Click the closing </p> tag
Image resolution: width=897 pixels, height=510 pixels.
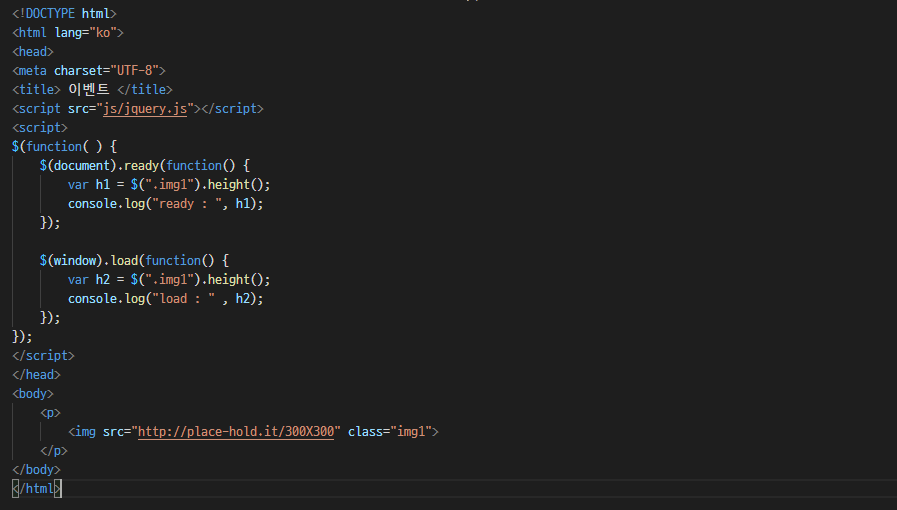(x=54, y=451)
